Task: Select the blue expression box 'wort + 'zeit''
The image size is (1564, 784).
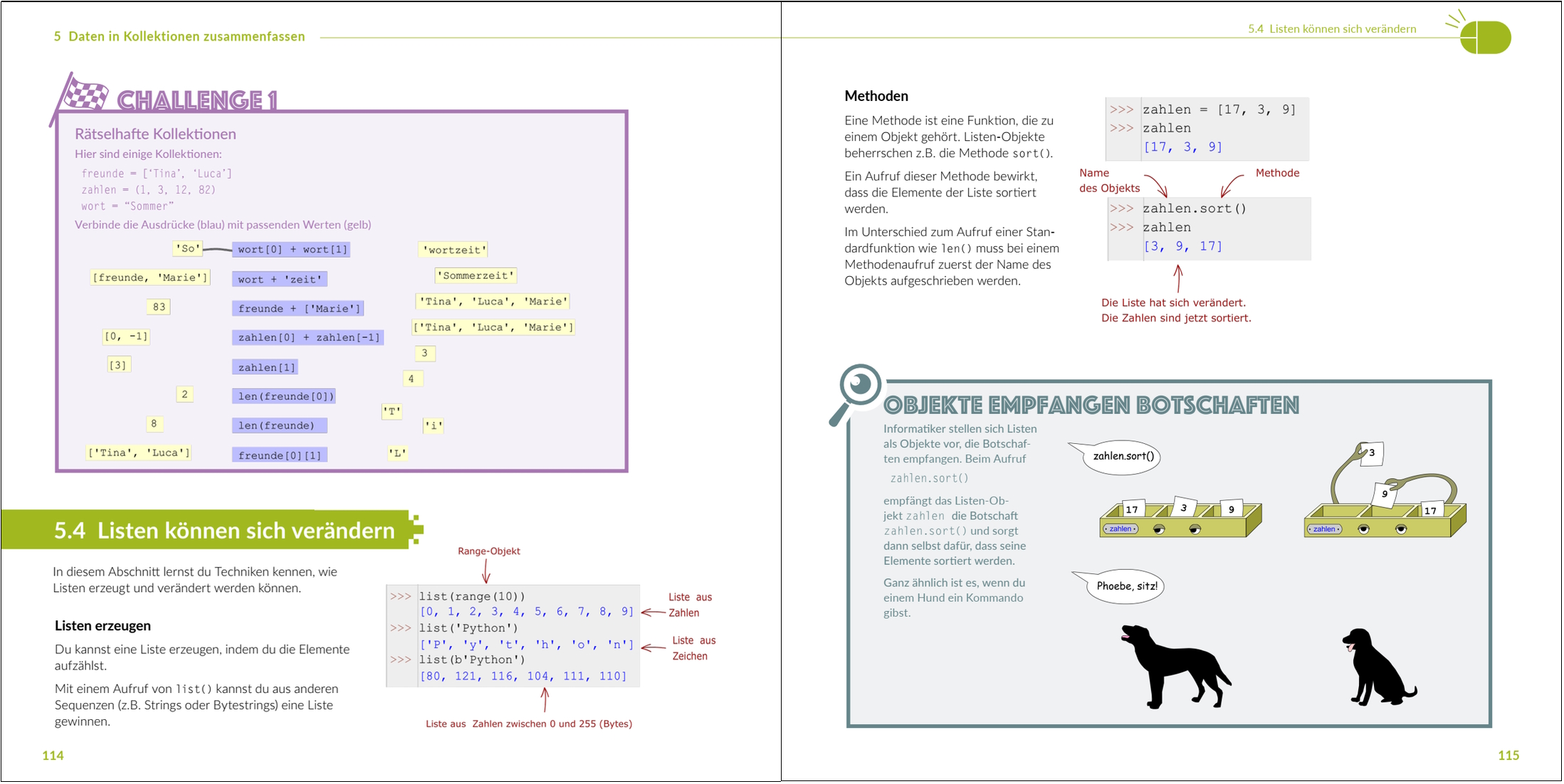Action: (x=280, y=279)
